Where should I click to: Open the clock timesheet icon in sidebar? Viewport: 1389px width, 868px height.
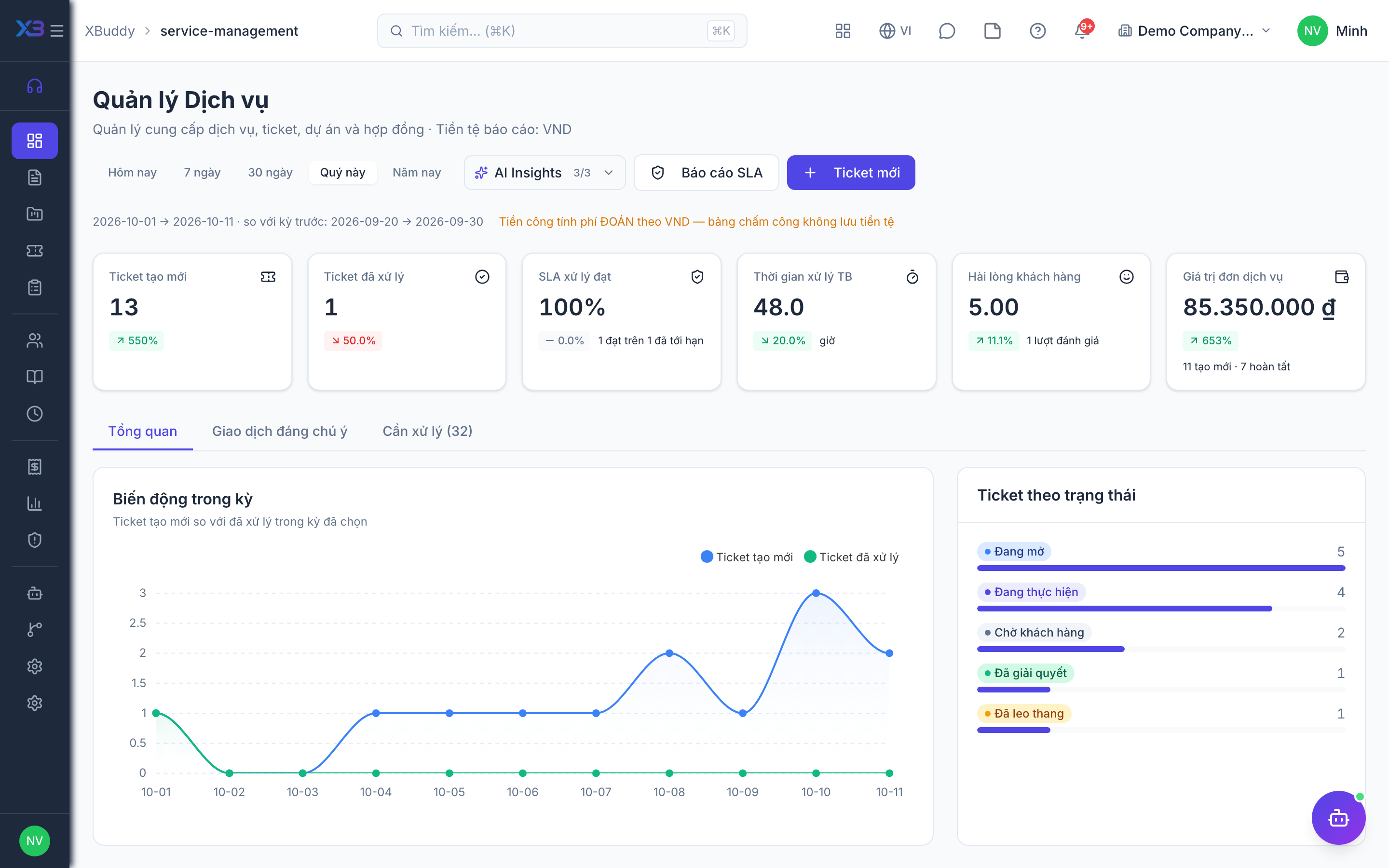pos(34,413)
